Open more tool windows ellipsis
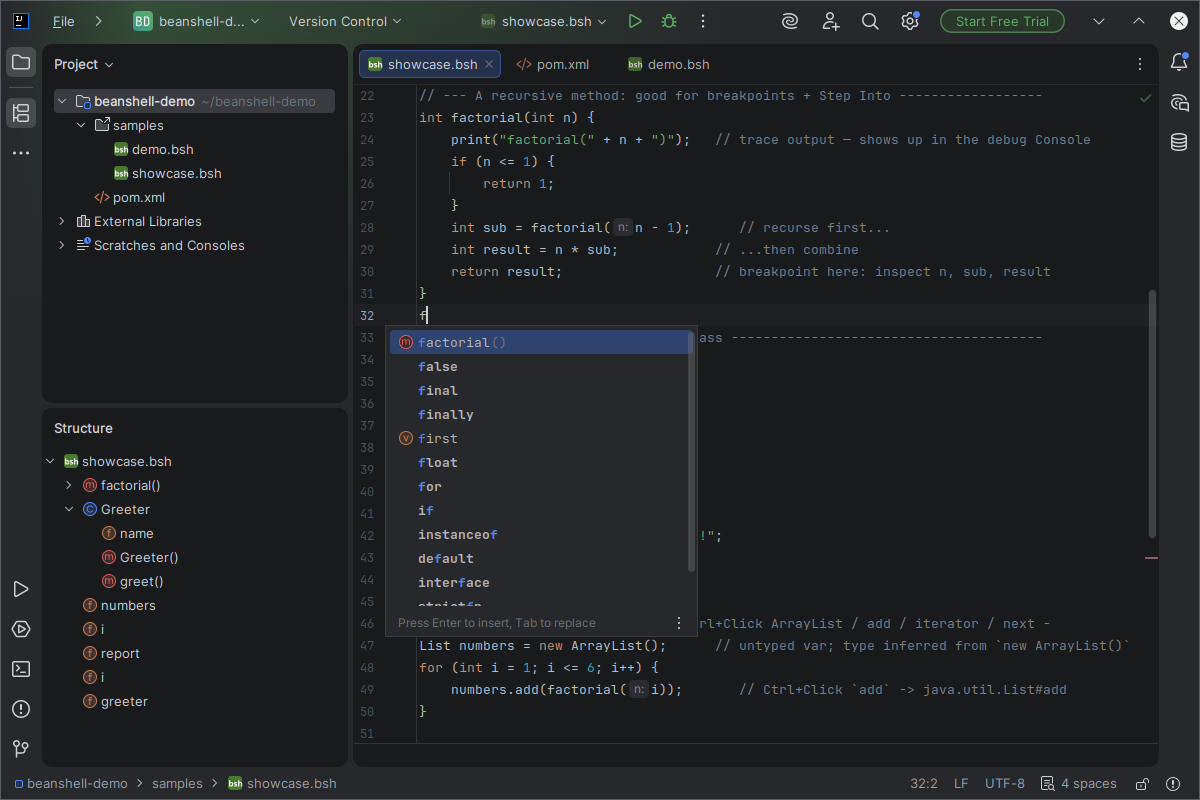 pyautogui.click(x=20, y=153)
